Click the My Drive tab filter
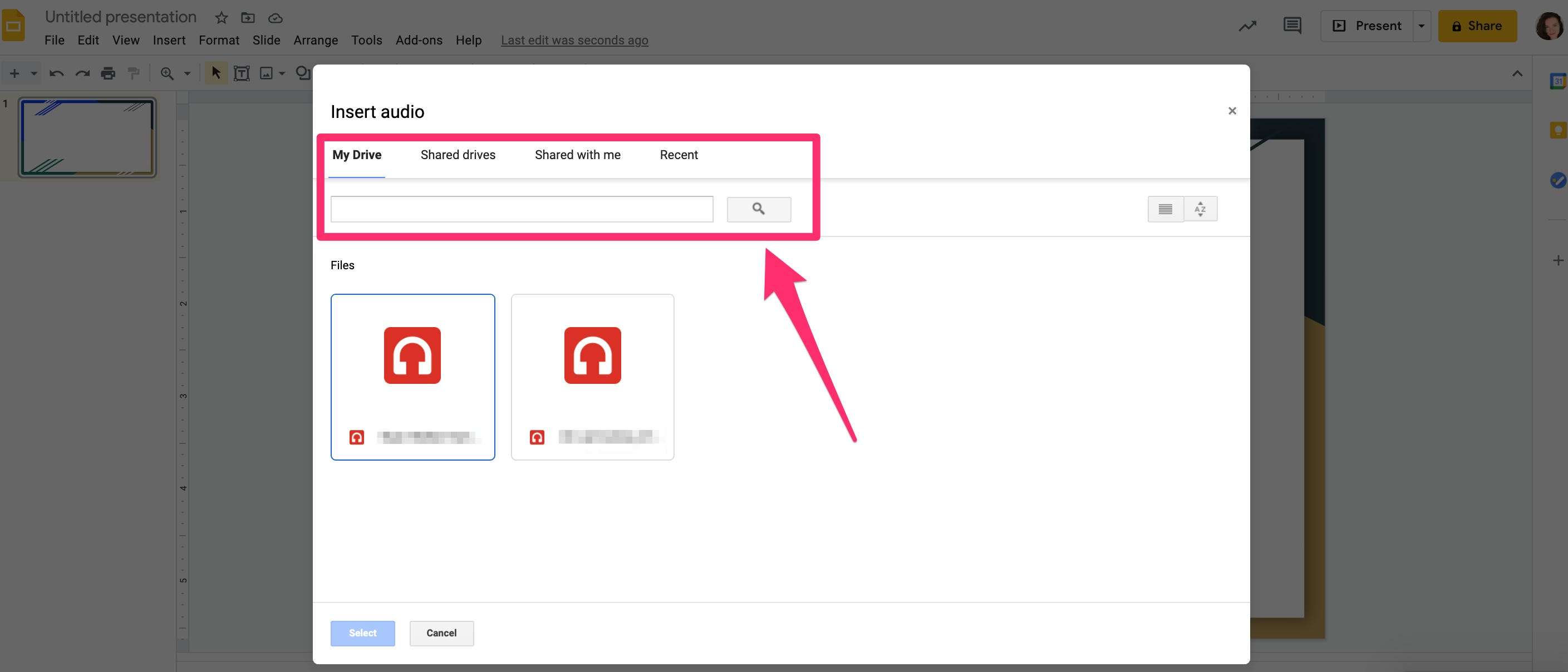 pyautogui.click(x=356, y=154)
